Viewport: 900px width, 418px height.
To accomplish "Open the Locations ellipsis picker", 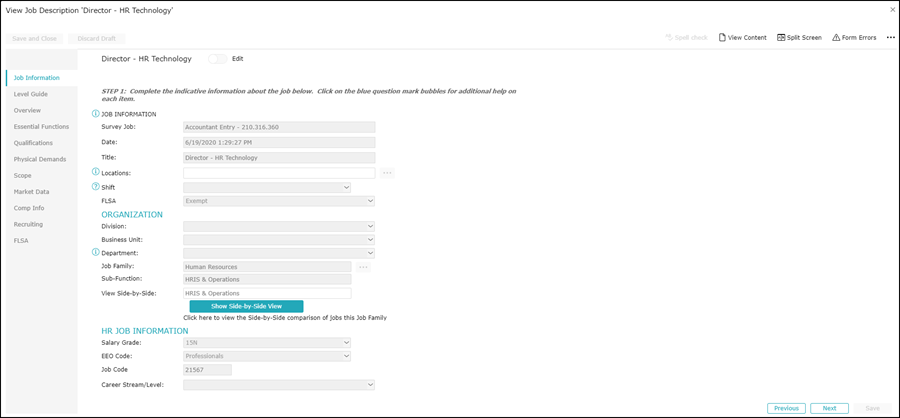I will point(387,173).
